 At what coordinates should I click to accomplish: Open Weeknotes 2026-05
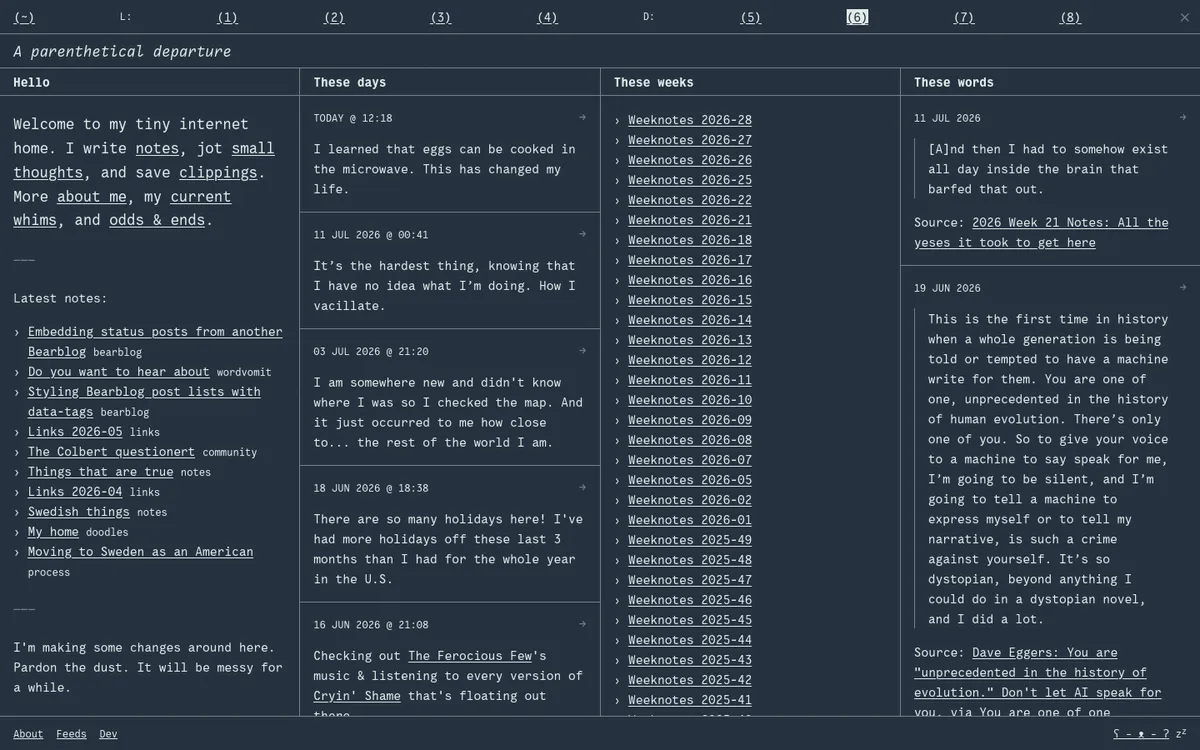click(x=690, y=479)
